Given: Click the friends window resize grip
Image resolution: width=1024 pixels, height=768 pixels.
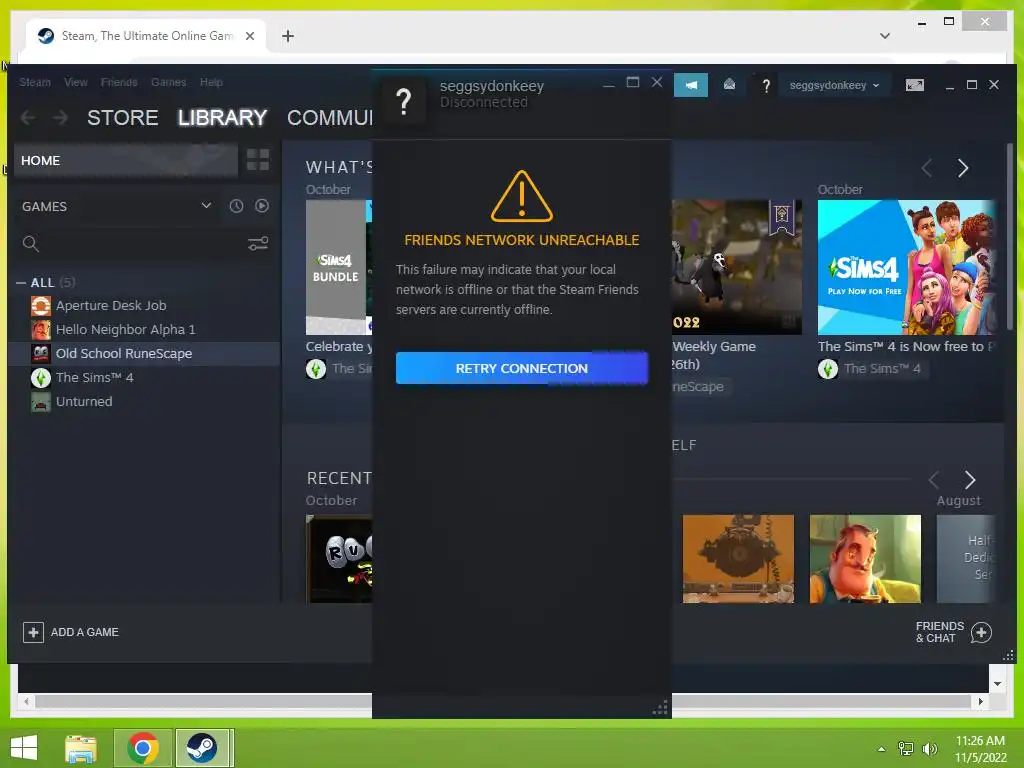Looking at the screenshot, I should pos(660,708).
